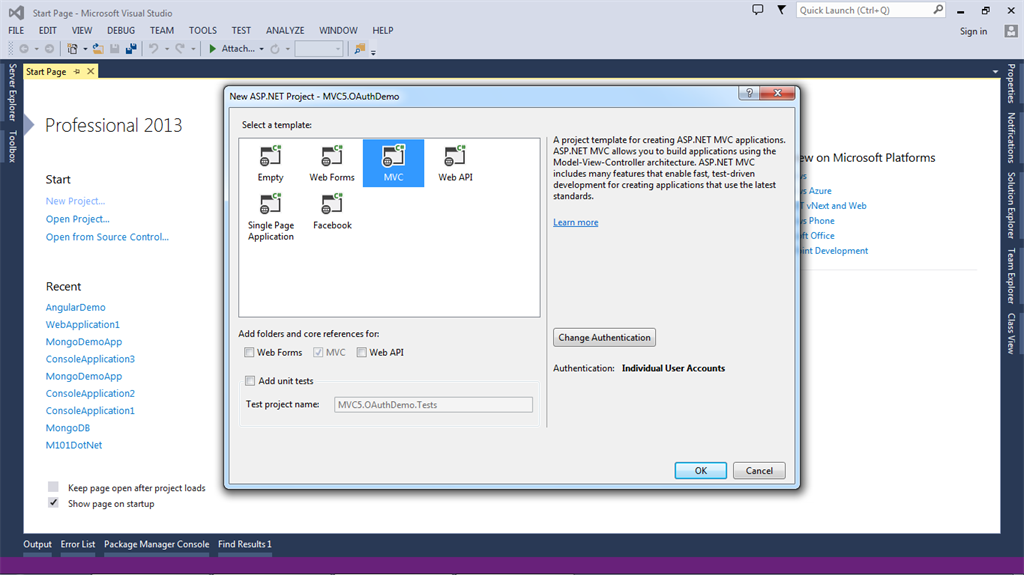The height and width of the screenshot is (575, 1024).
Task: Click the Navigate Backward toolbar icon
Action: pos(24,49)
